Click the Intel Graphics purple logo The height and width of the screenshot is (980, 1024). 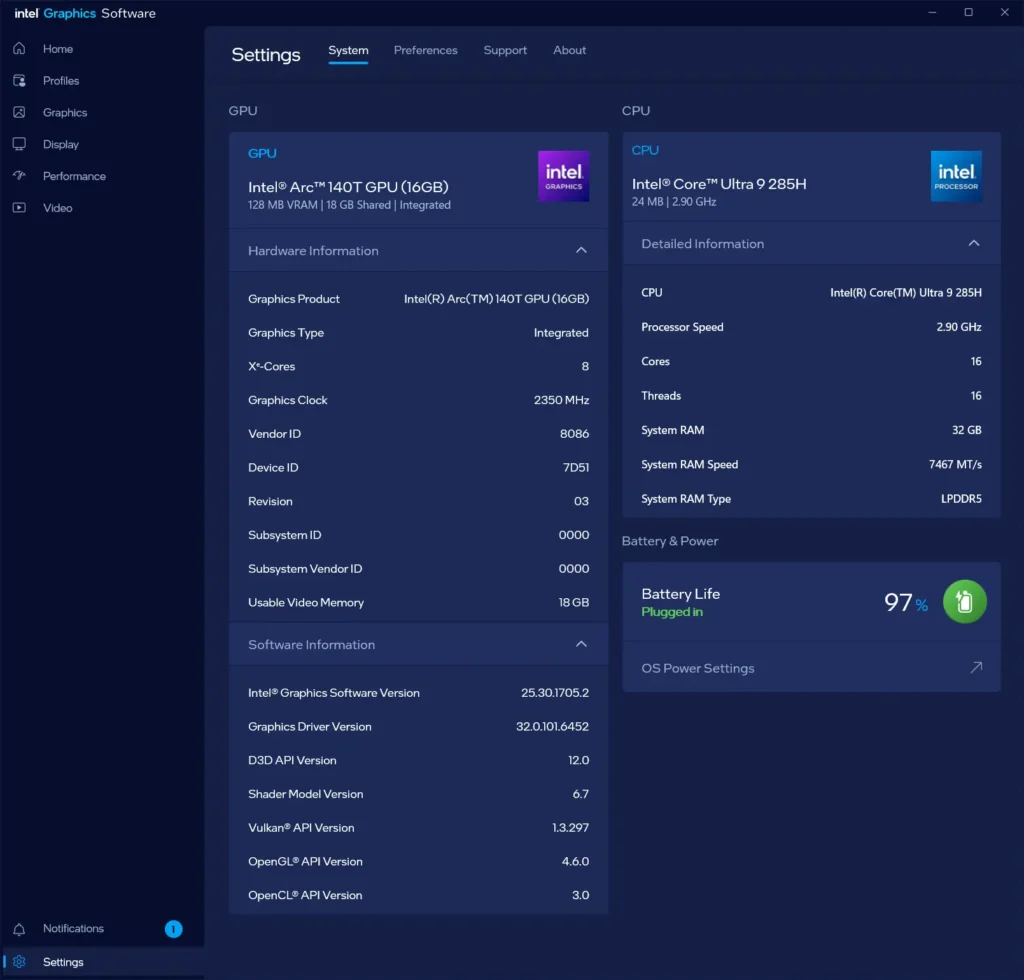[x=563, y=176]
